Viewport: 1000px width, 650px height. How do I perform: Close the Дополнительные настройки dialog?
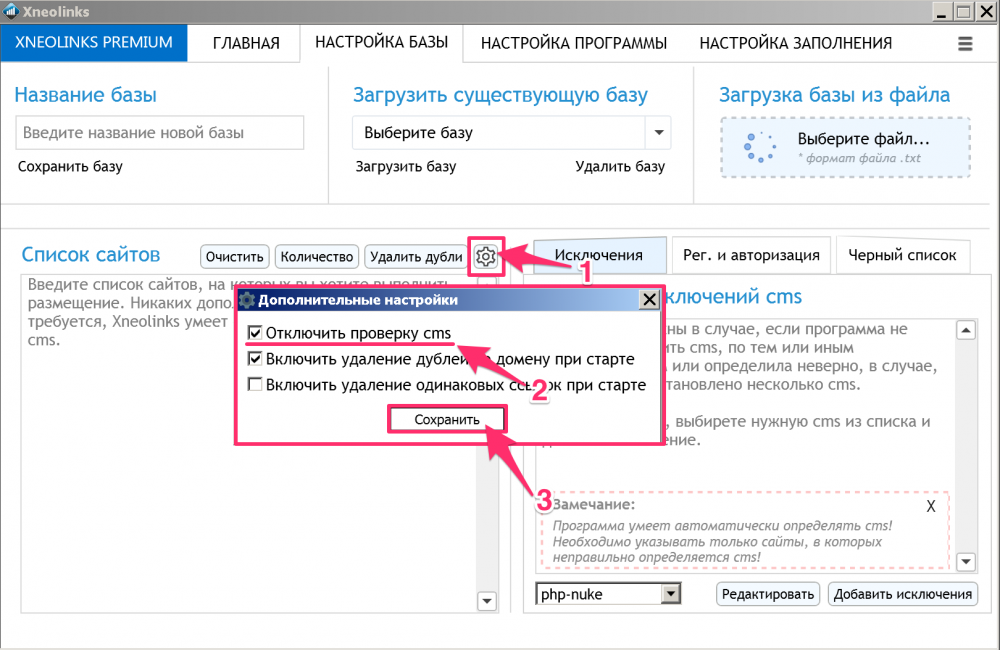(x=649, y=299)
